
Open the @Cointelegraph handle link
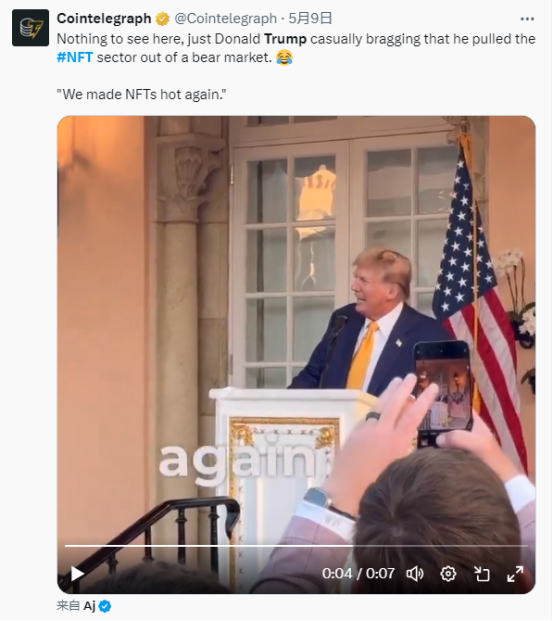(226, 18)
